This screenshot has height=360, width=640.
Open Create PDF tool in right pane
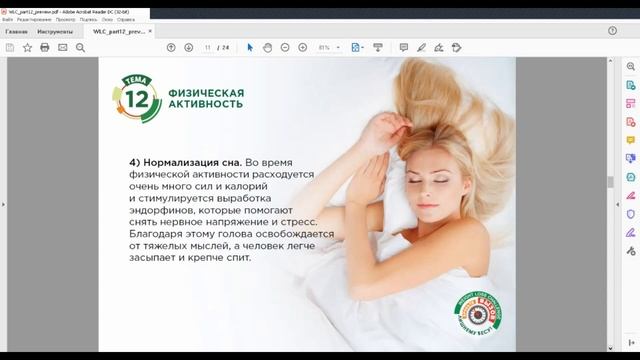pos(631,122)
